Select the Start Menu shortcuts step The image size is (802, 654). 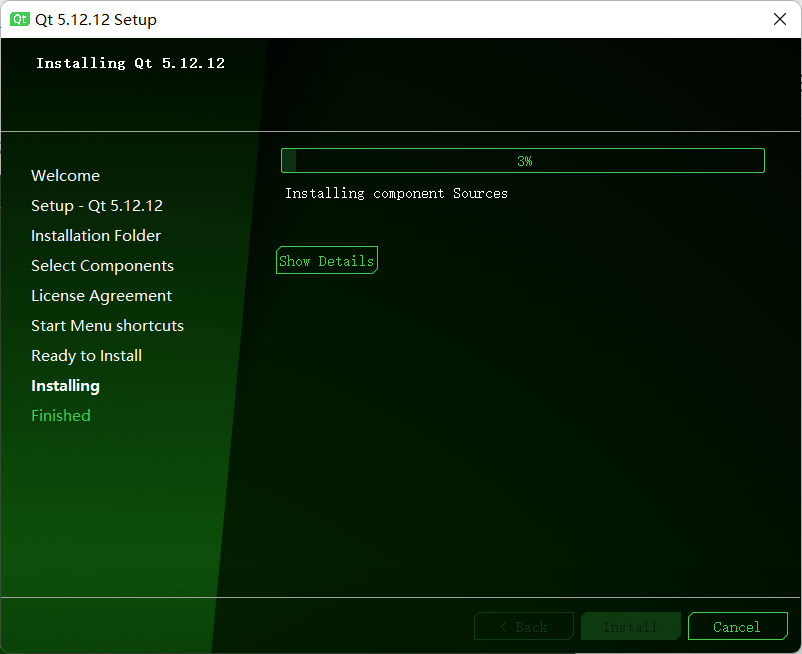tap(107, 326)
